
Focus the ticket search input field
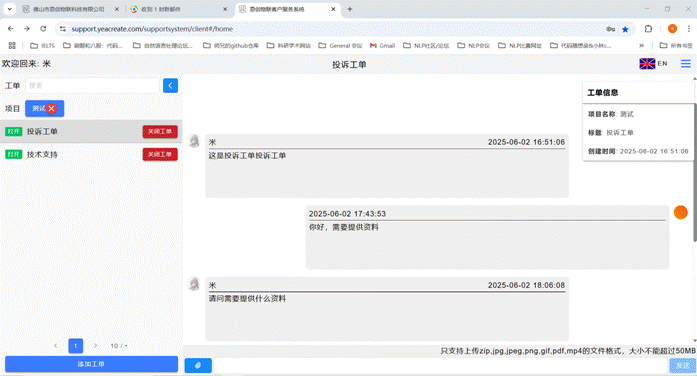point(92,85)
